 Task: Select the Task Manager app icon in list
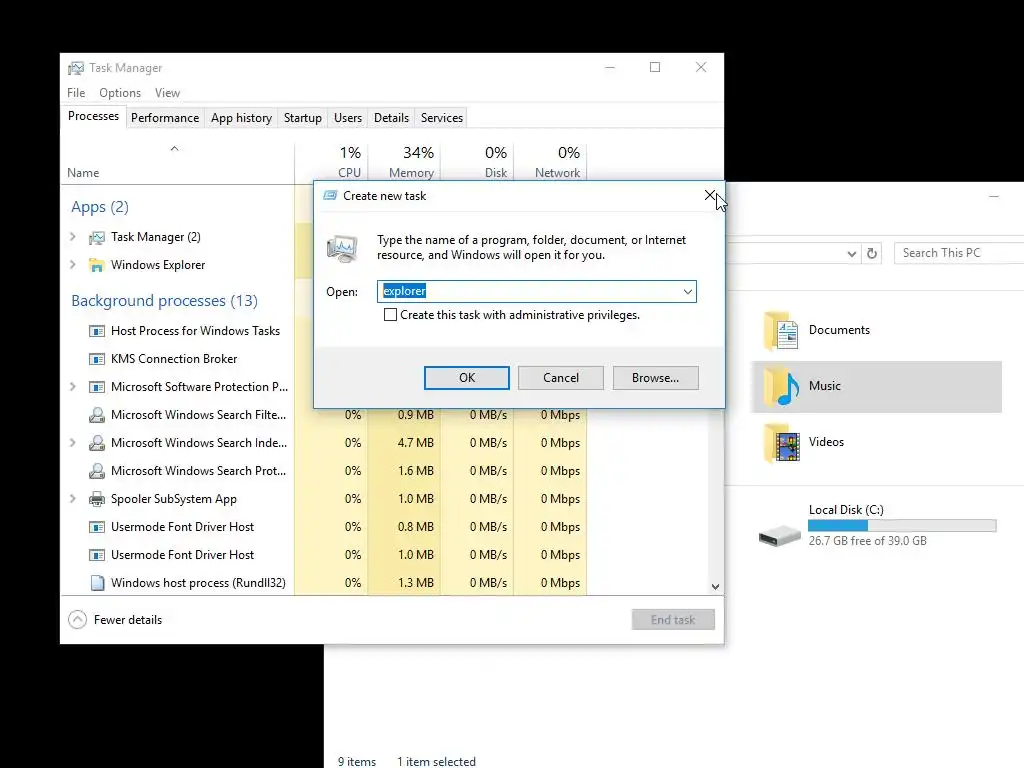click(x=97, y=237)
